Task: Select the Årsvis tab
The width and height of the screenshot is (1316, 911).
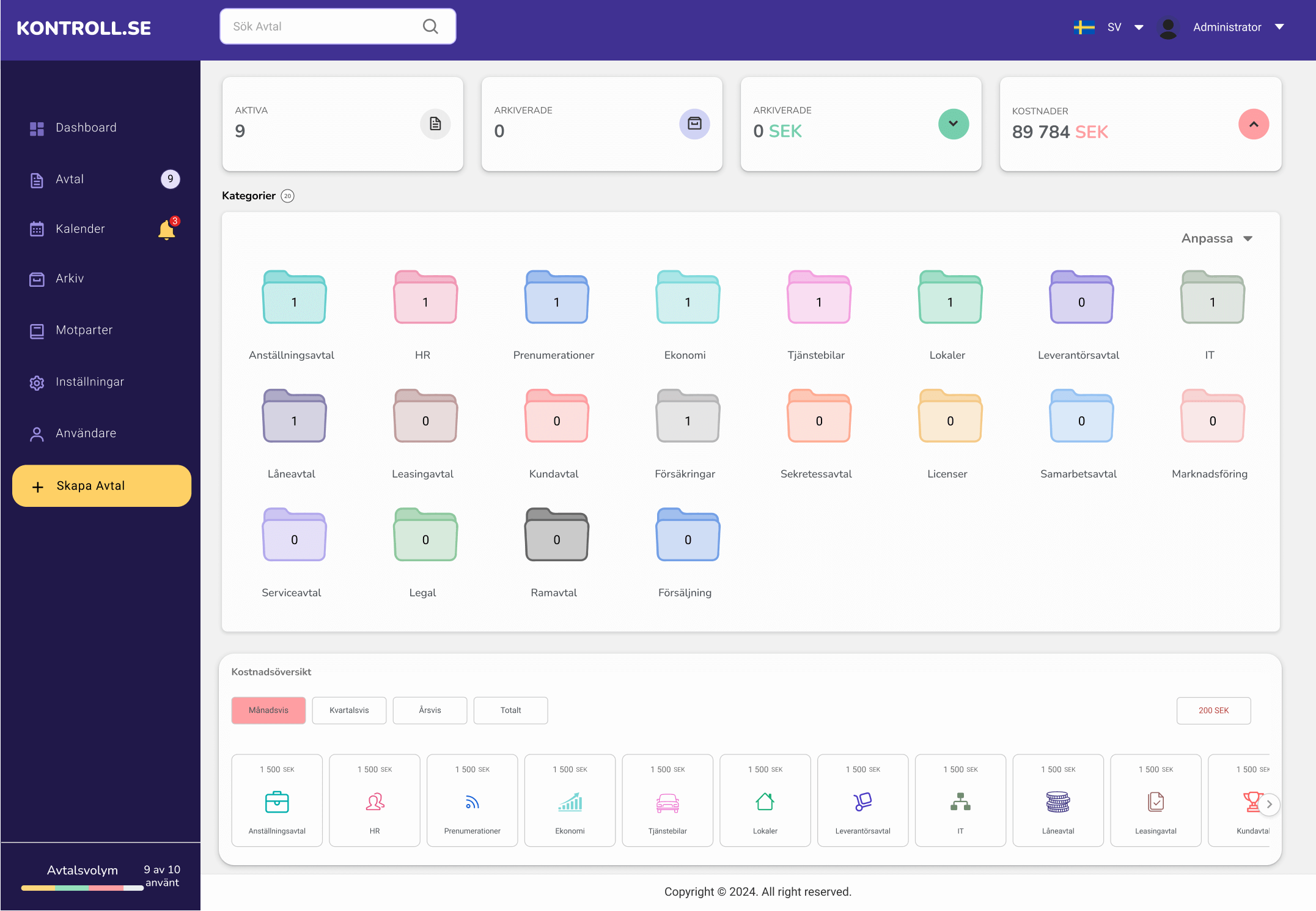Action: [x=430, y=710]
